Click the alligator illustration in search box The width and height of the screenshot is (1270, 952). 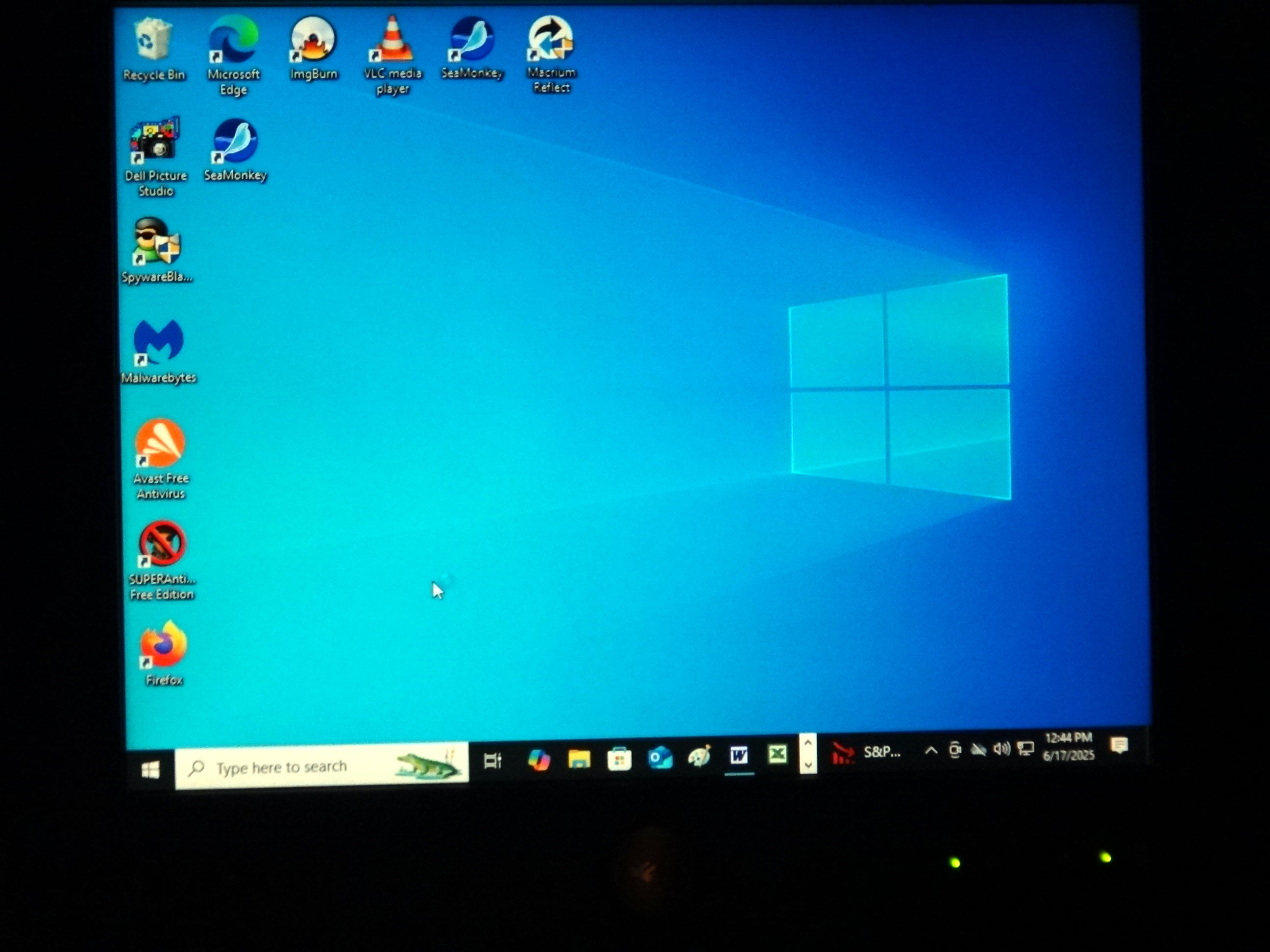(428, 765)
